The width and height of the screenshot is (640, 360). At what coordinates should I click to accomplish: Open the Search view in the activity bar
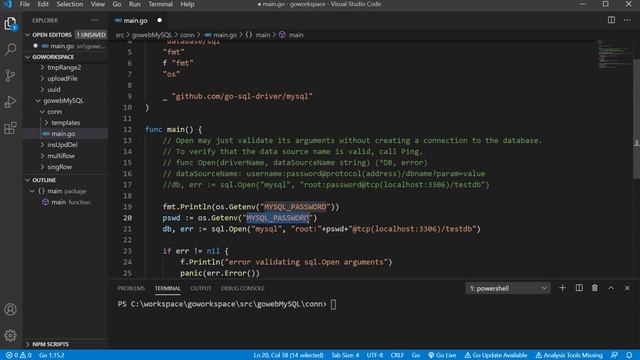click(x=10, y=49)
